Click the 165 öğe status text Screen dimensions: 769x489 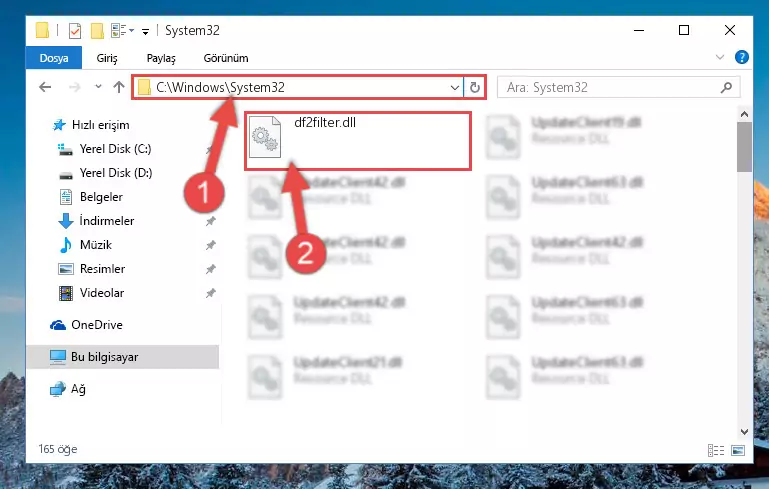(58, 449)
